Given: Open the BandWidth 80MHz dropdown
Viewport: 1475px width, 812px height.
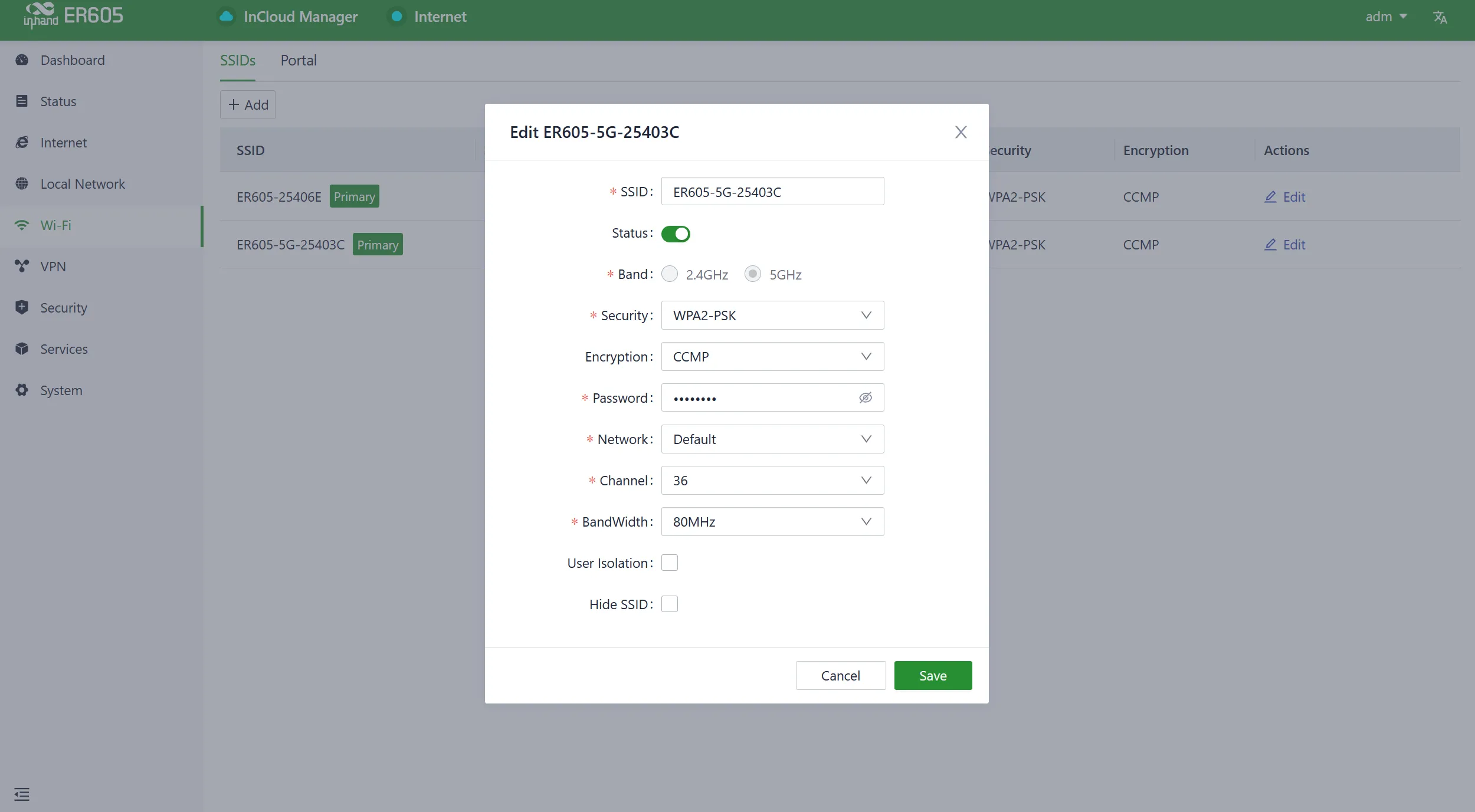Looking at the screenshot, I should 772,522.
